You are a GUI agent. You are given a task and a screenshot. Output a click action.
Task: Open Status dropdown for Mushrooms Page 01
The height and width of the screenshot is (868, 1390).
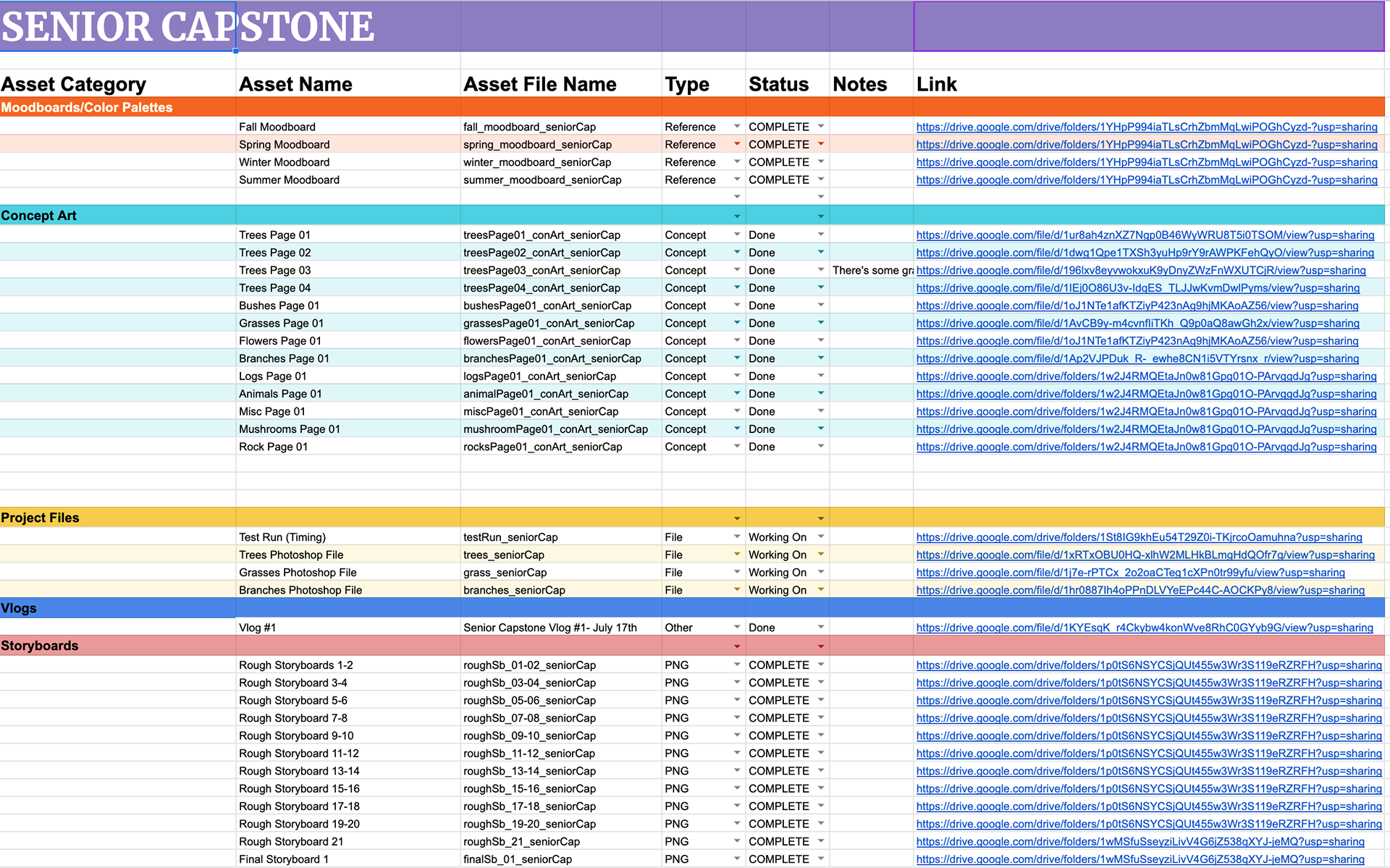pos(821,429)
